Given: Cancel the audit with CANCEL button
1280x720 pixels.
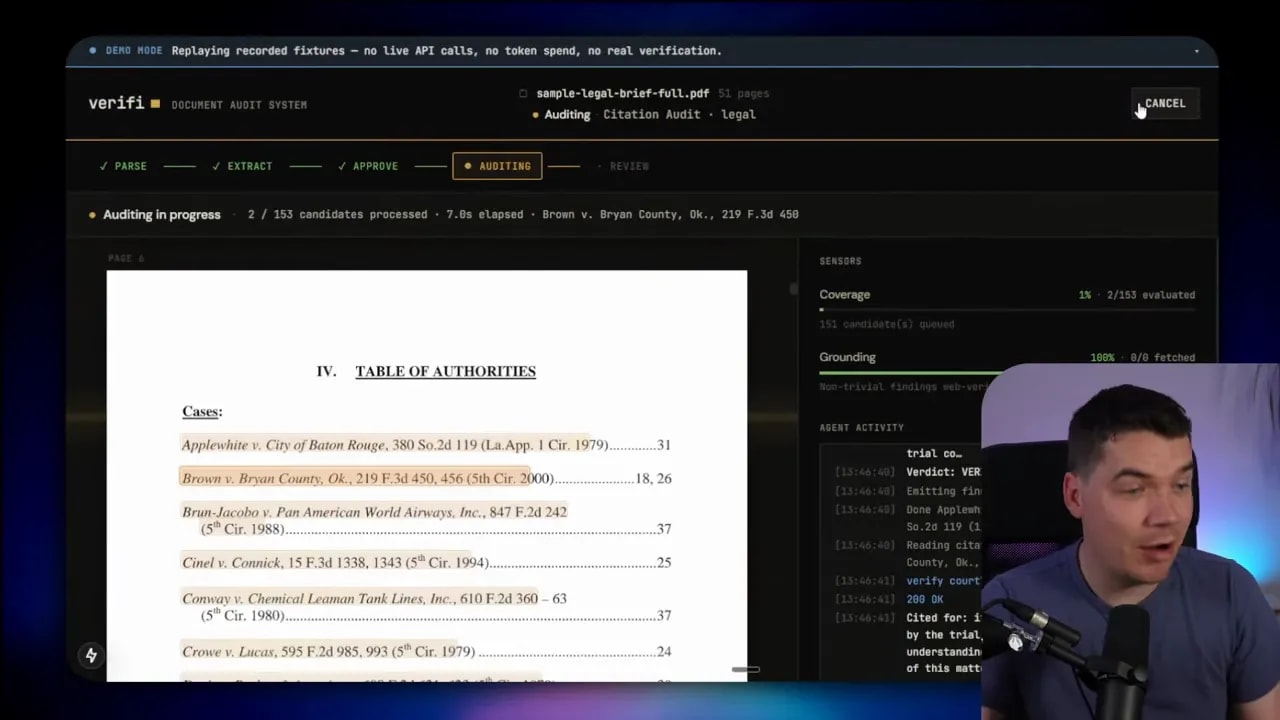Looking at the screenshot, I should [x=1165, y=103].
